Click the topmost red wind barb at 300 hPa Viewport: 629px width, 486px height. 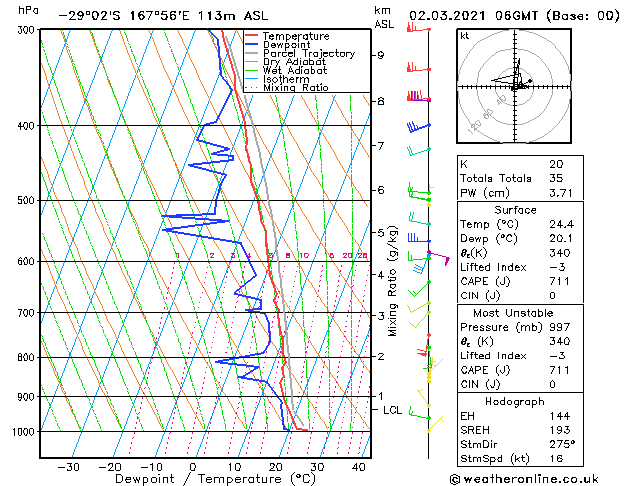point(418,27)
